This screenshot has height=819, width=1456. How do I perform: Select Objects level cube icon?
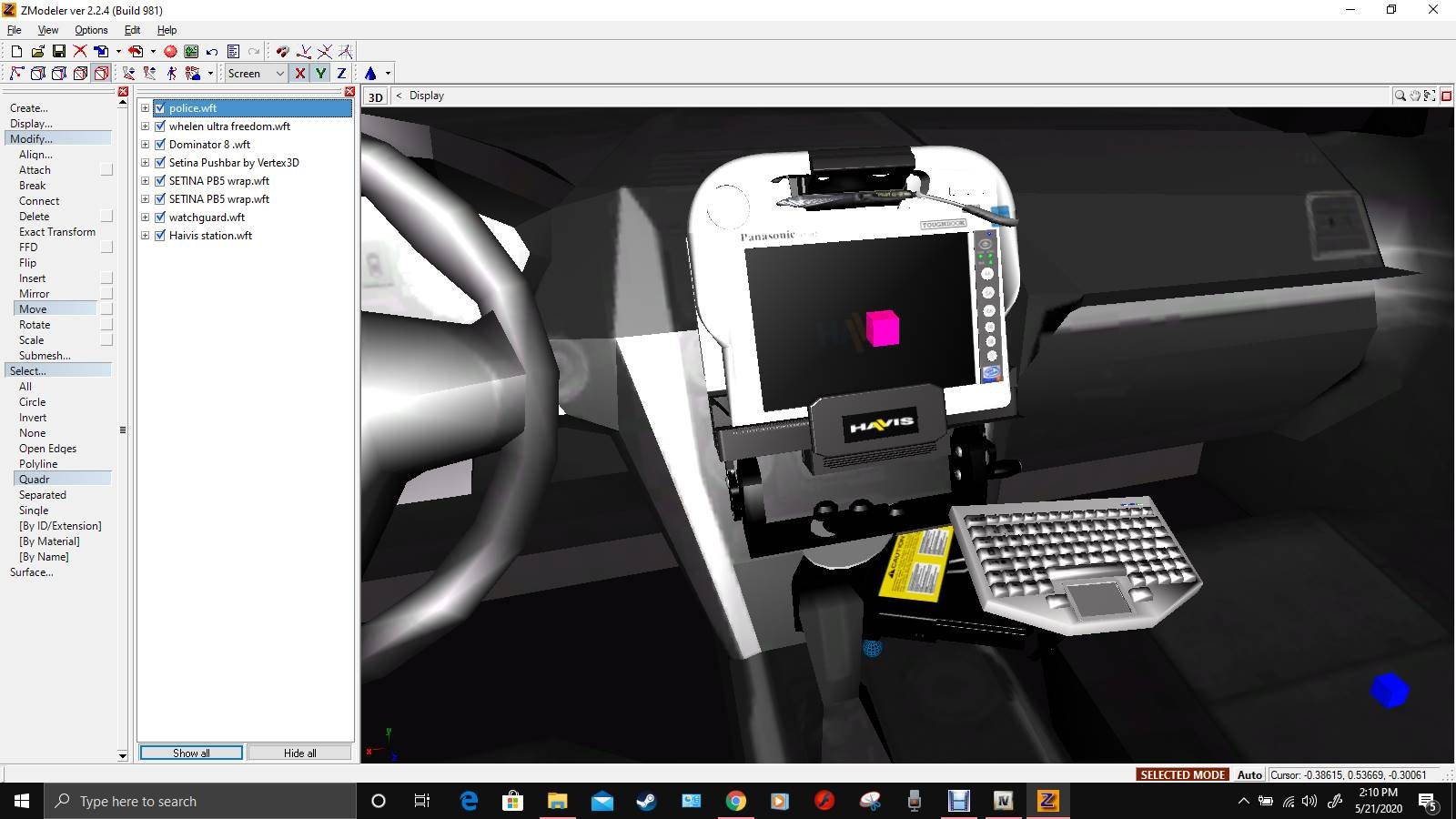(80, 74)
